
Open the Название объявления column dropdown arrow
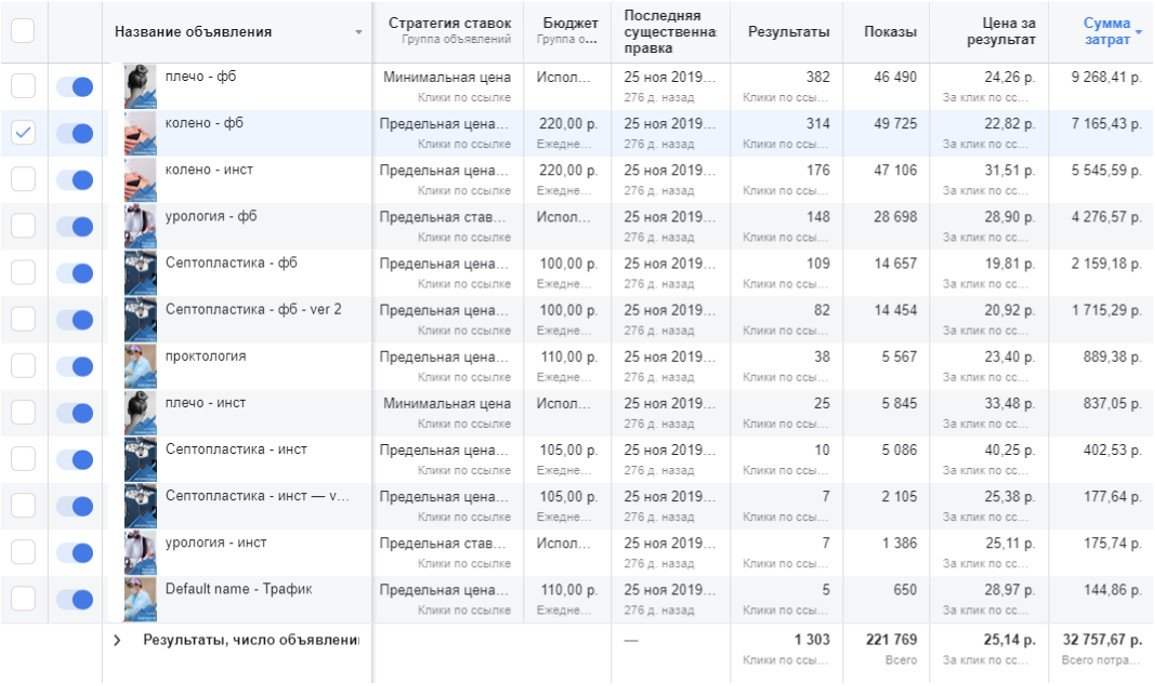click(x=359, y=33)
